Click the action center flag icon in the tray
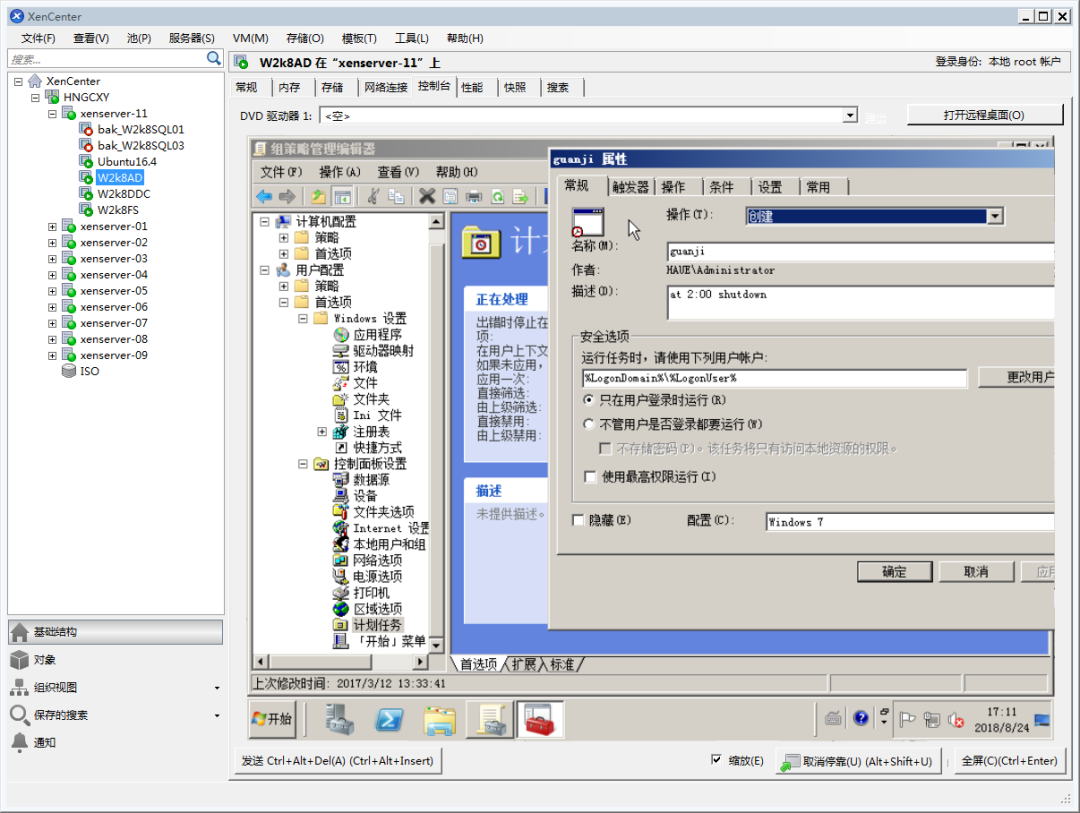 pyautogui.click(x=908, y=720)
